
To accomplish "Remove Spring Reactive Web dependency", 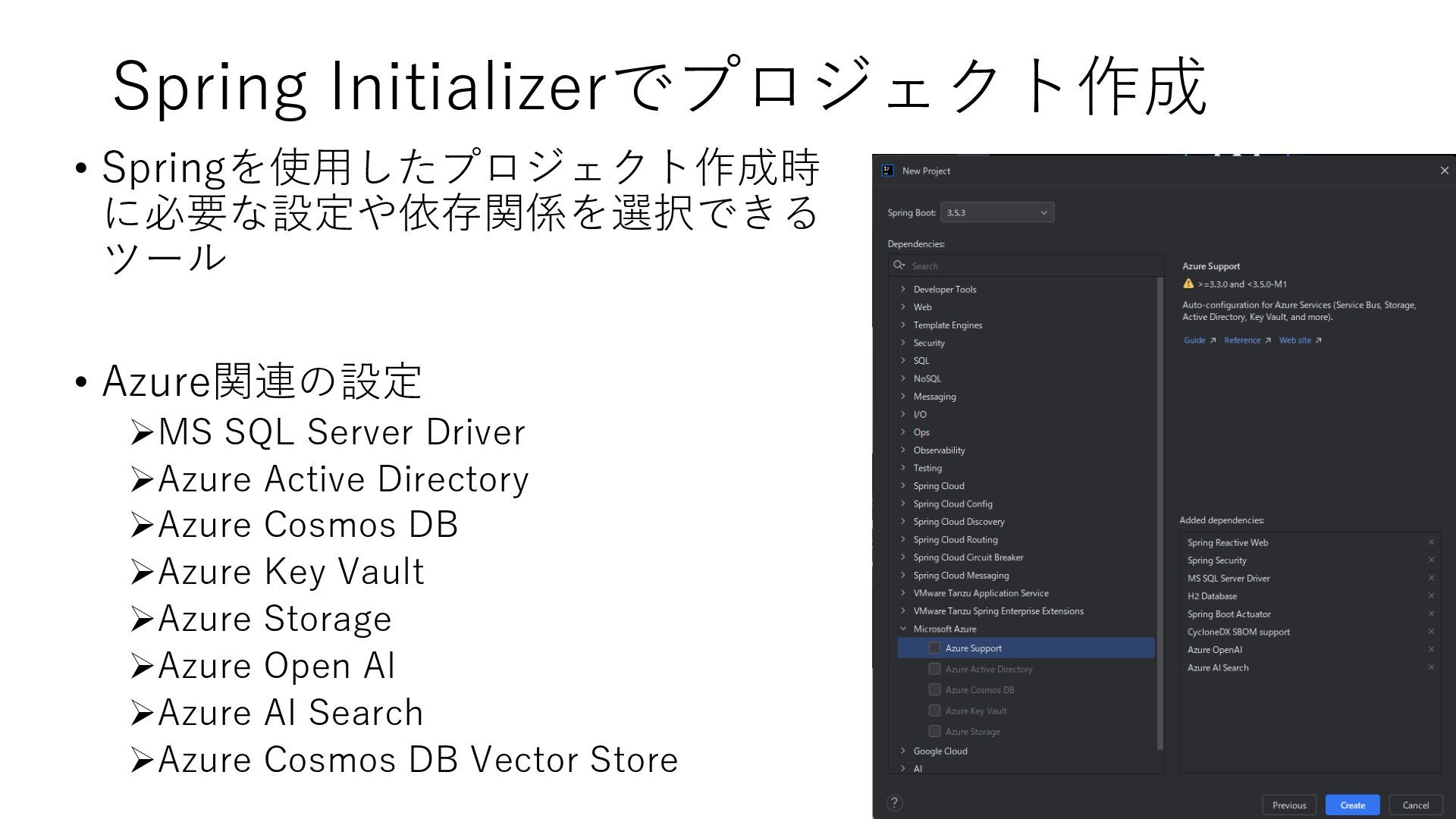I will pyautogui.click(x=1431, y=542).
